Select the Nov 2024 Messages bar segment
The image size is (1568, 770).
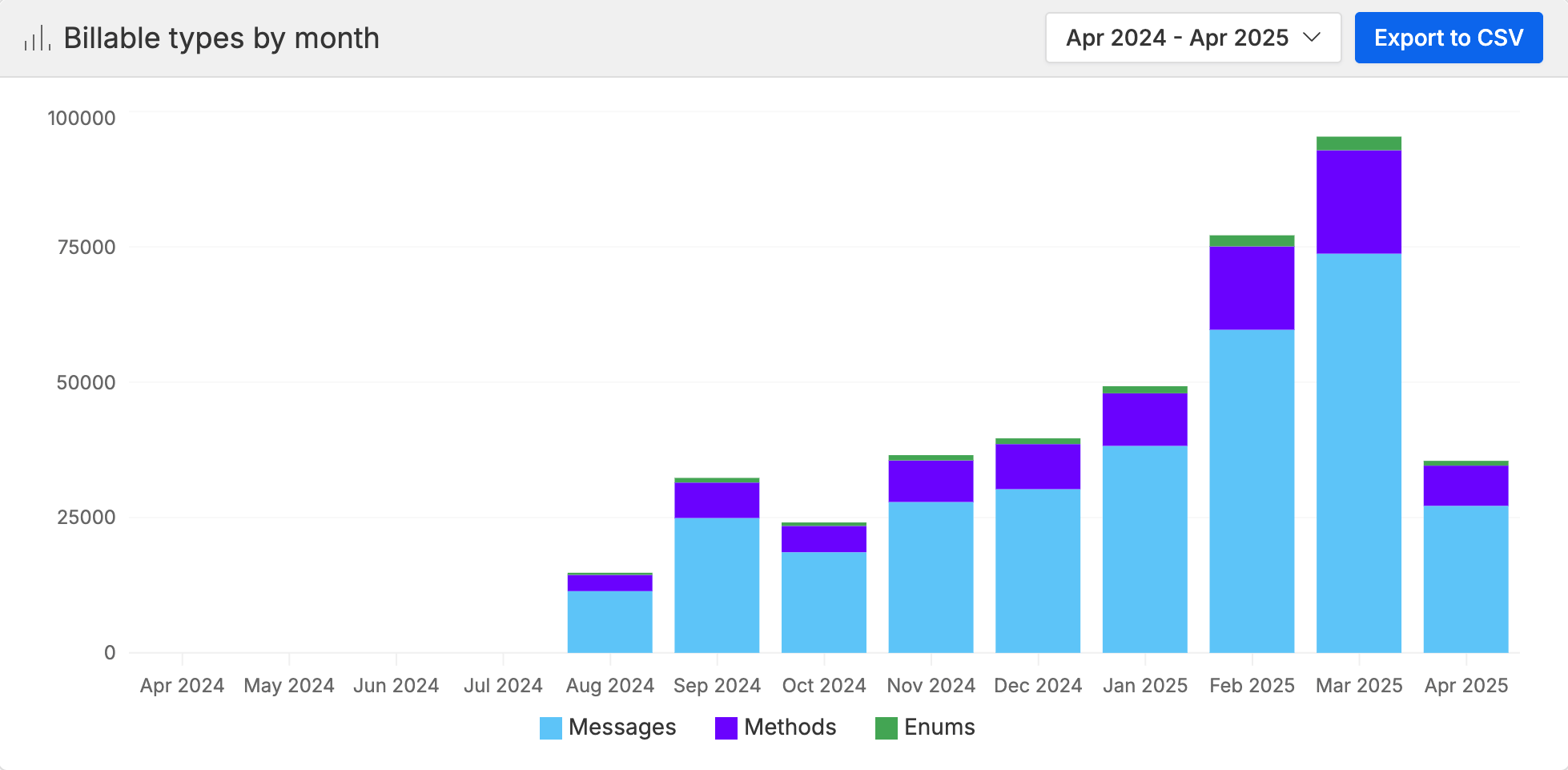click(x=931, y=577)
